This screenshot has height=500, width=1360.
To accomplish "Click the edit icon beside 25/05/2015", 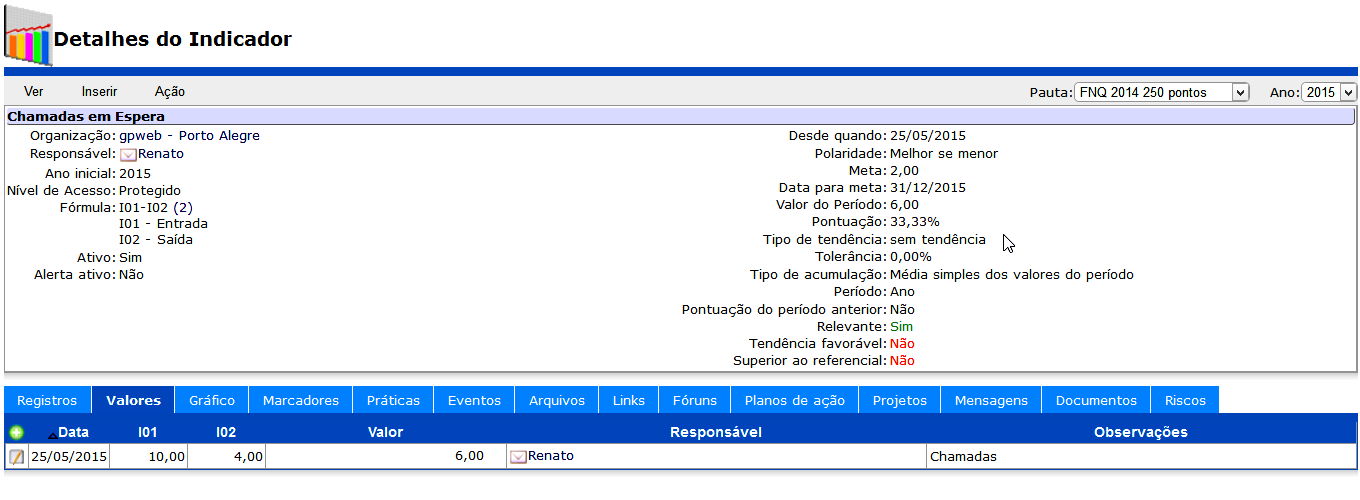I will 16,457.
